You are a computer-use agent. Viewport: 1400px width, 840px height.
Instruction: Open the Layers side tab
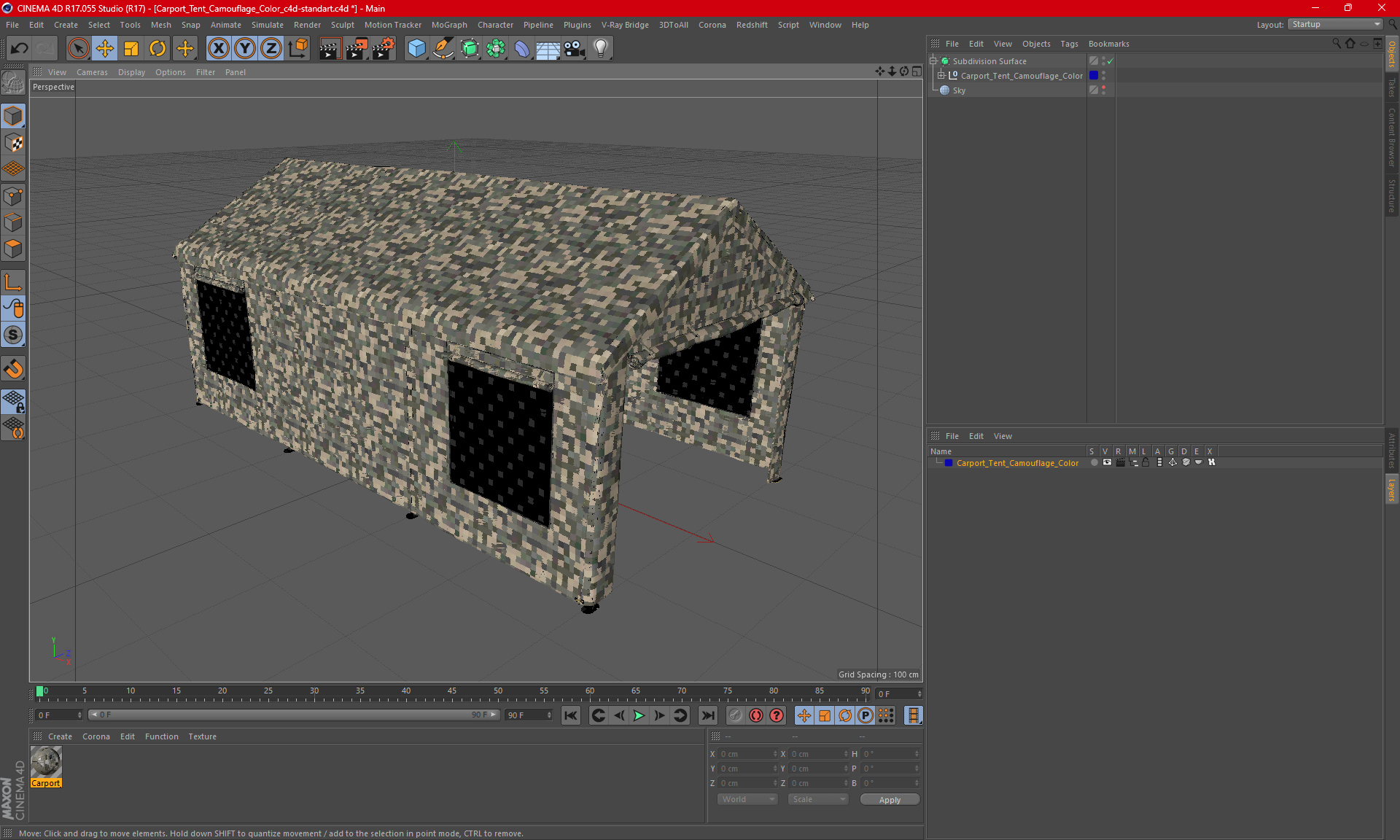(x=1392, y=490)
